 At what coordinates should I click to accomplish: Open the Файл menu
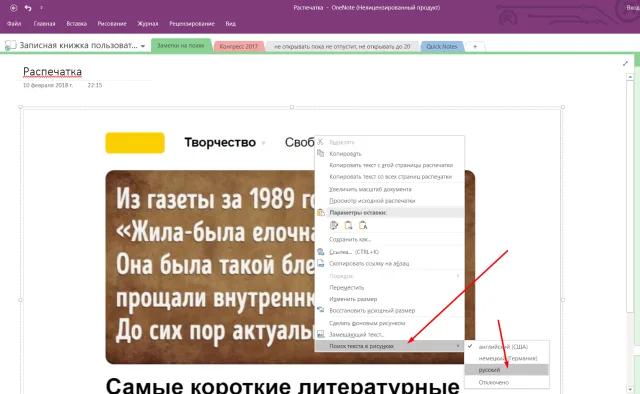pyautogui.click(x=14, y=24)
